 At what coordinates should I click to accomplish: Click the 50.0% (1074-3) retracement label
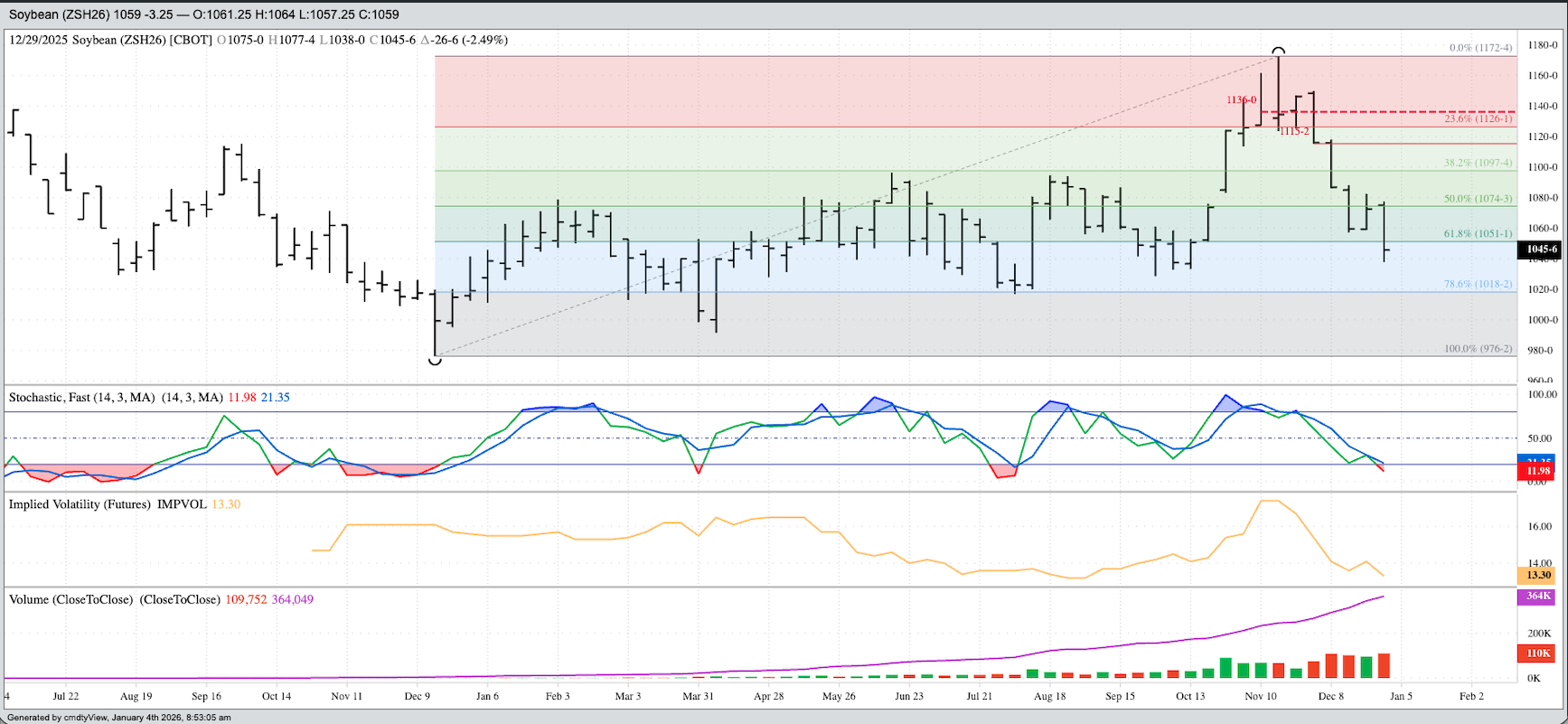(1478, 199)
